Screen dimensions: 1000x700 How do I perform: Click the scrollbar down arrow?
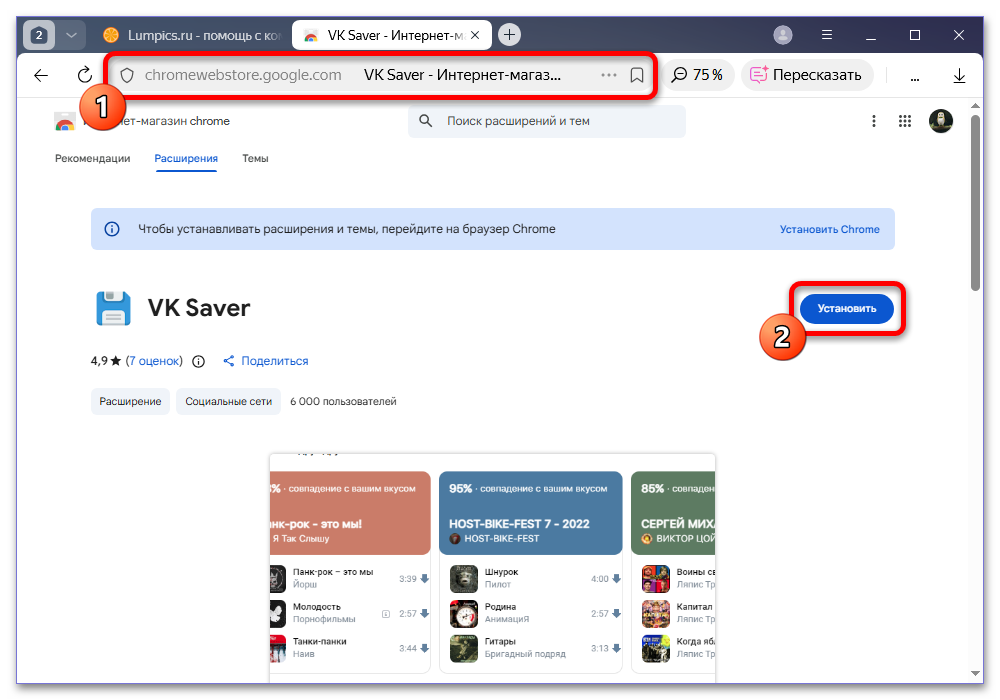pos(975,673)
